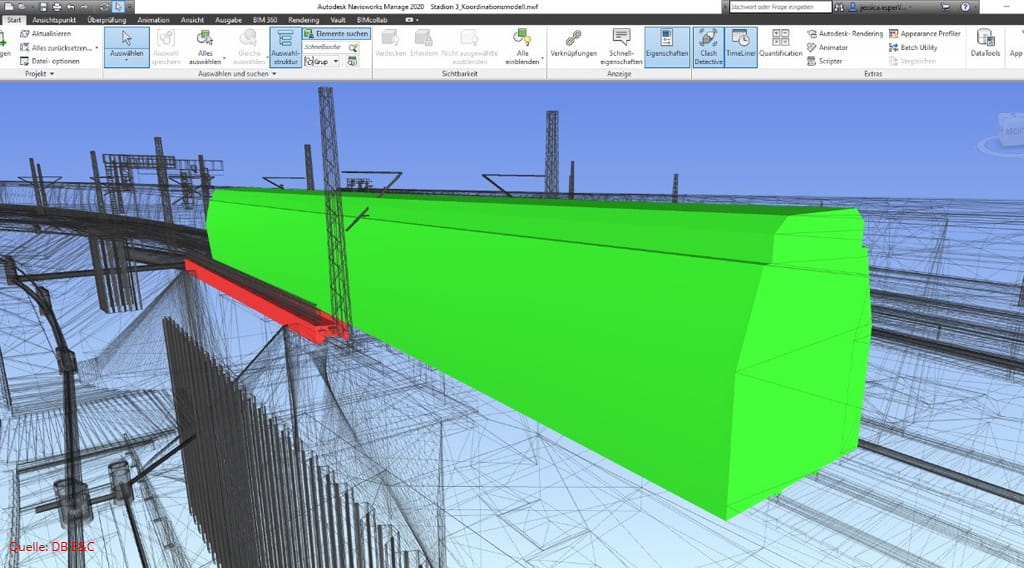Open the Alles zurücksetzen dropdown arrow
Image resolution: width=1024 pixels, height=568 pixels.
coord(97,48)
